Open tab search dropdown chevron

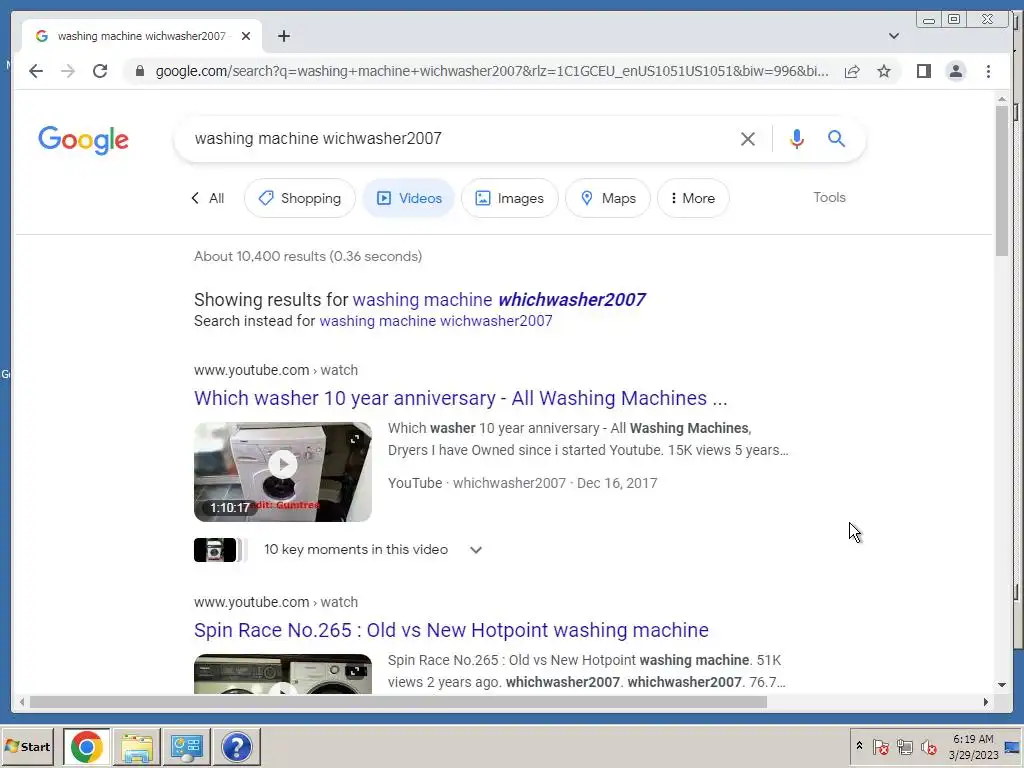[894, 36]
